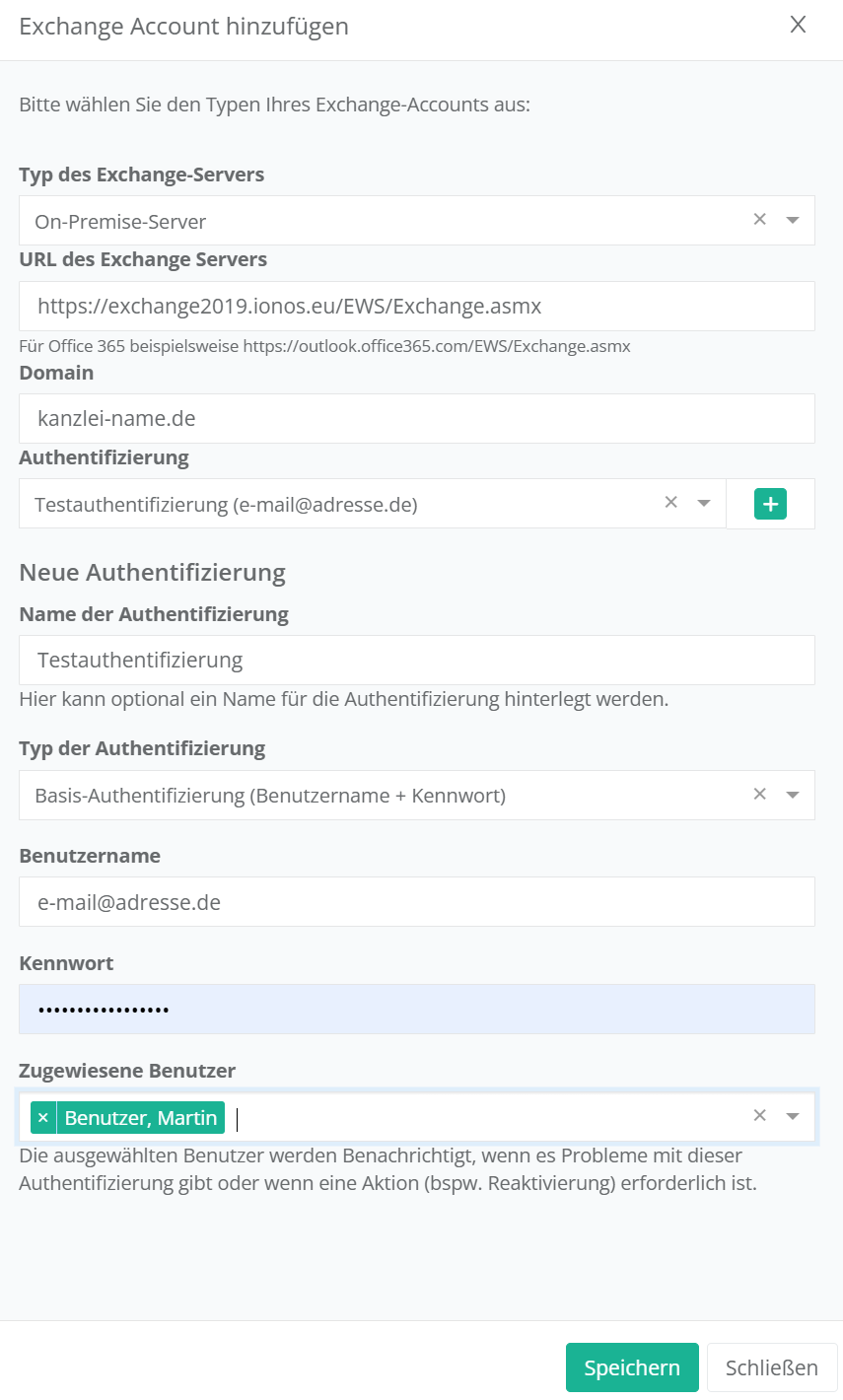Close the Exchange Account dialog with X
The width and height of the screenshot is (843, 1400).
(798, 25)
